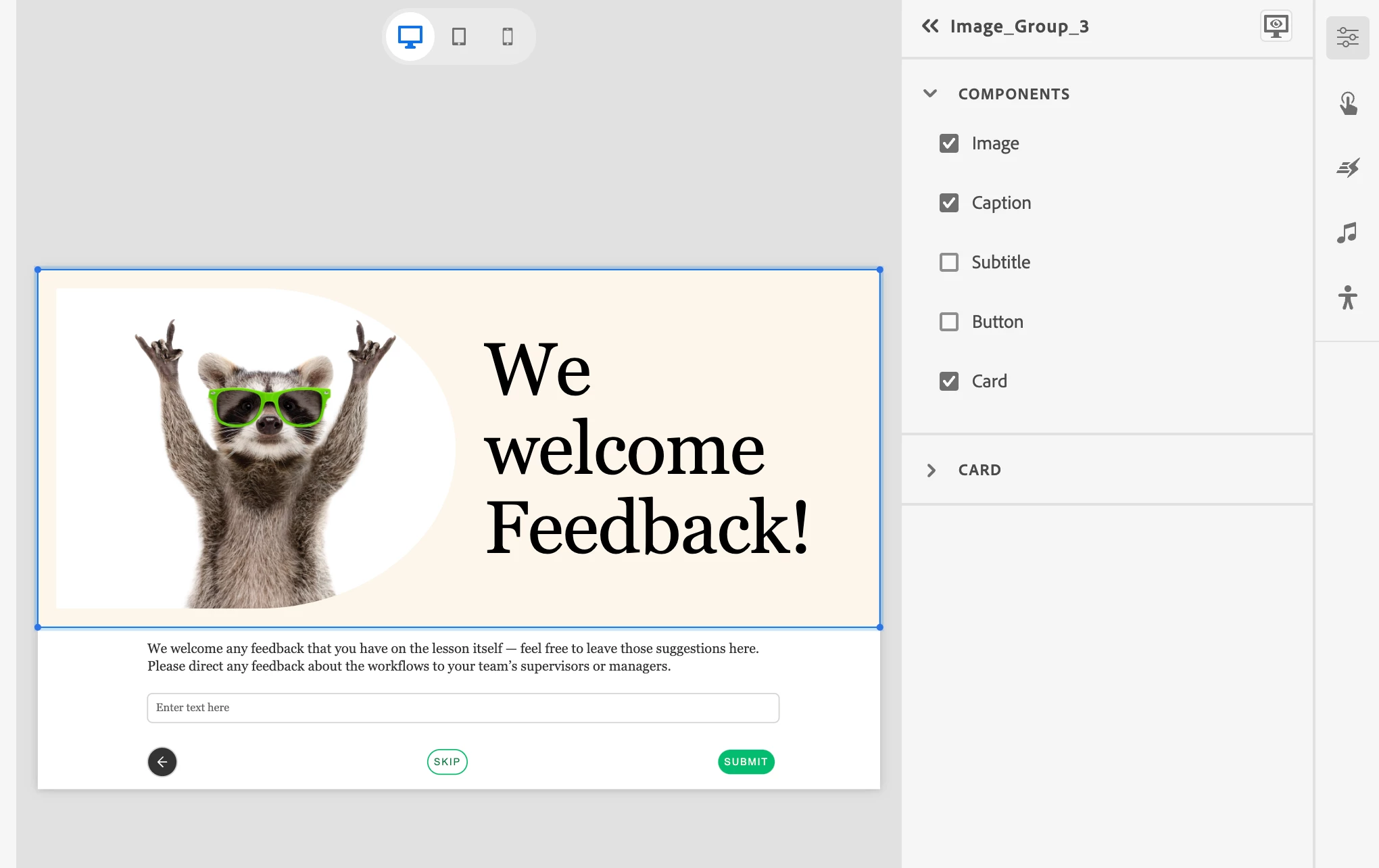Uncheck the Image component checkbox
Viewport: 1379px width, 868px height.
tap(949, 143)
